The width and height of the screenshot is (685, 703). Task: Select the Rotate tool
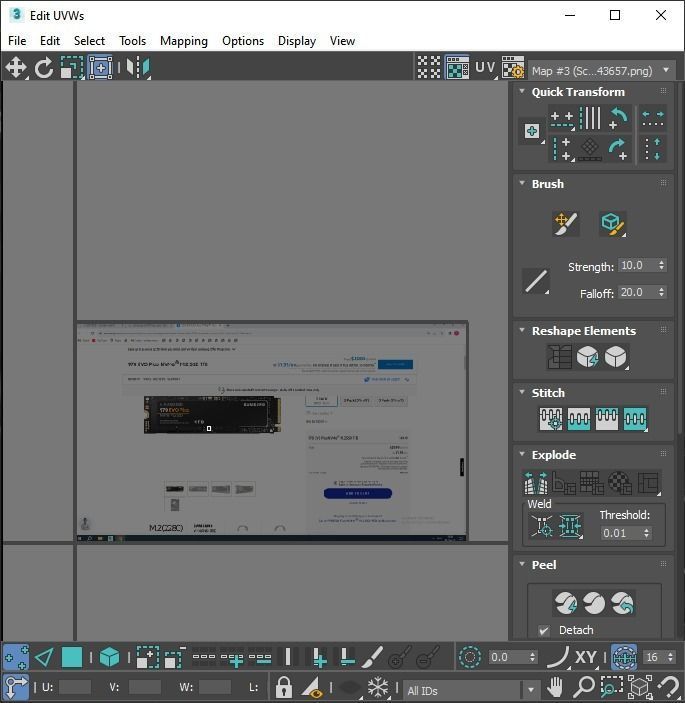44,68
